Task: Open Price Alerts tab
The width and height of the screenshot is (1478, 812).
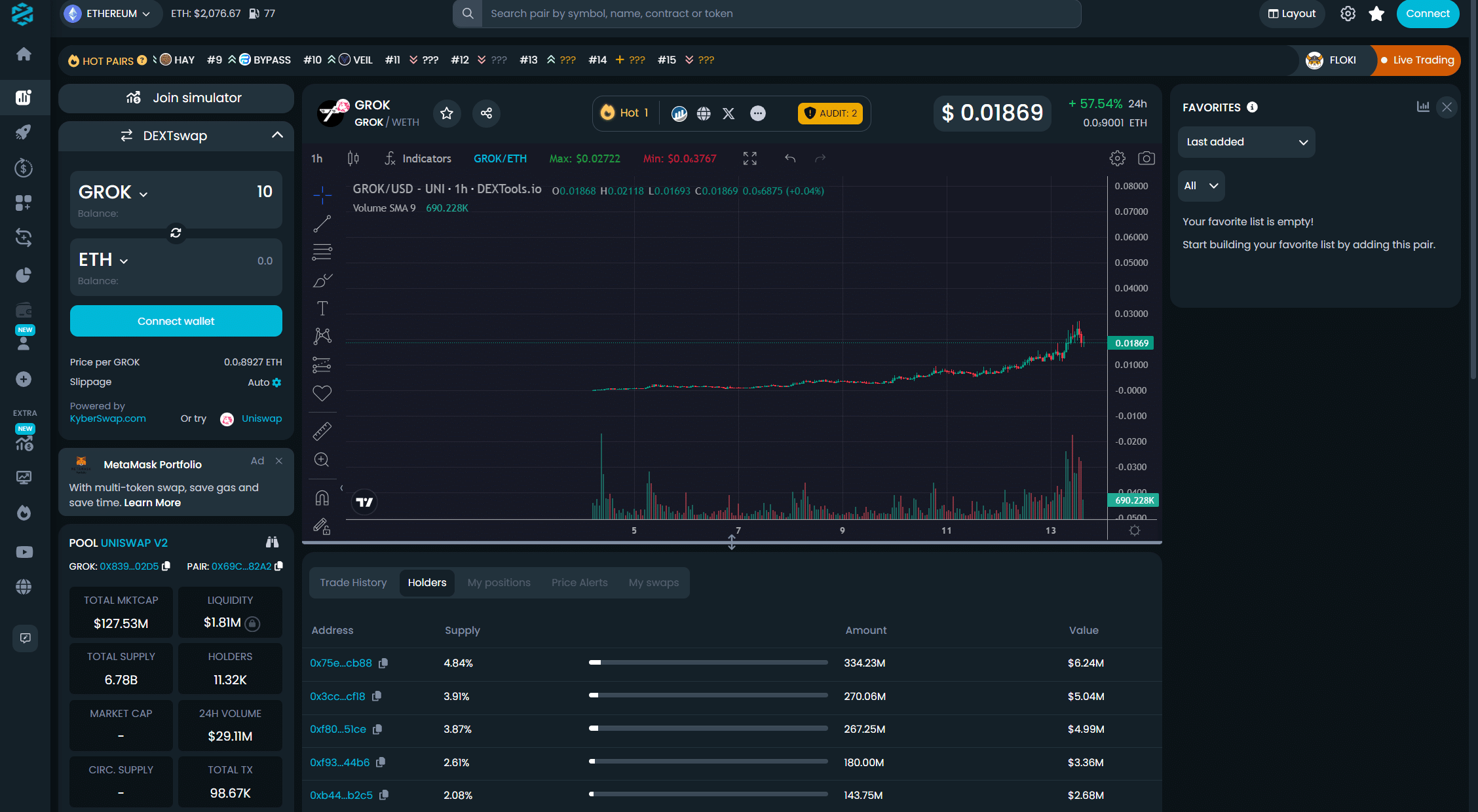Action: (x=580, y=583)
